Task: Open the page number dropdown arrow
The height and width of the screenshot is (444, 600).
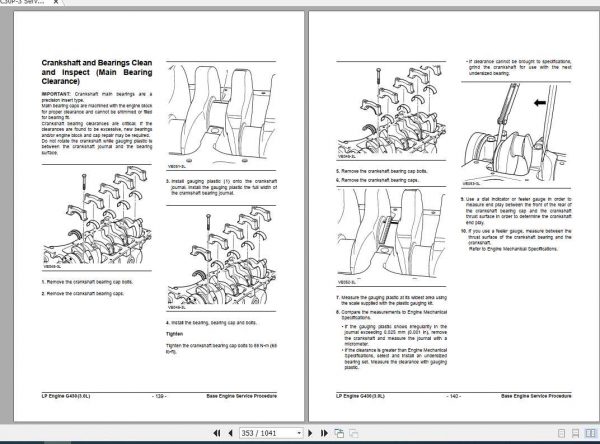Action: 299,433
